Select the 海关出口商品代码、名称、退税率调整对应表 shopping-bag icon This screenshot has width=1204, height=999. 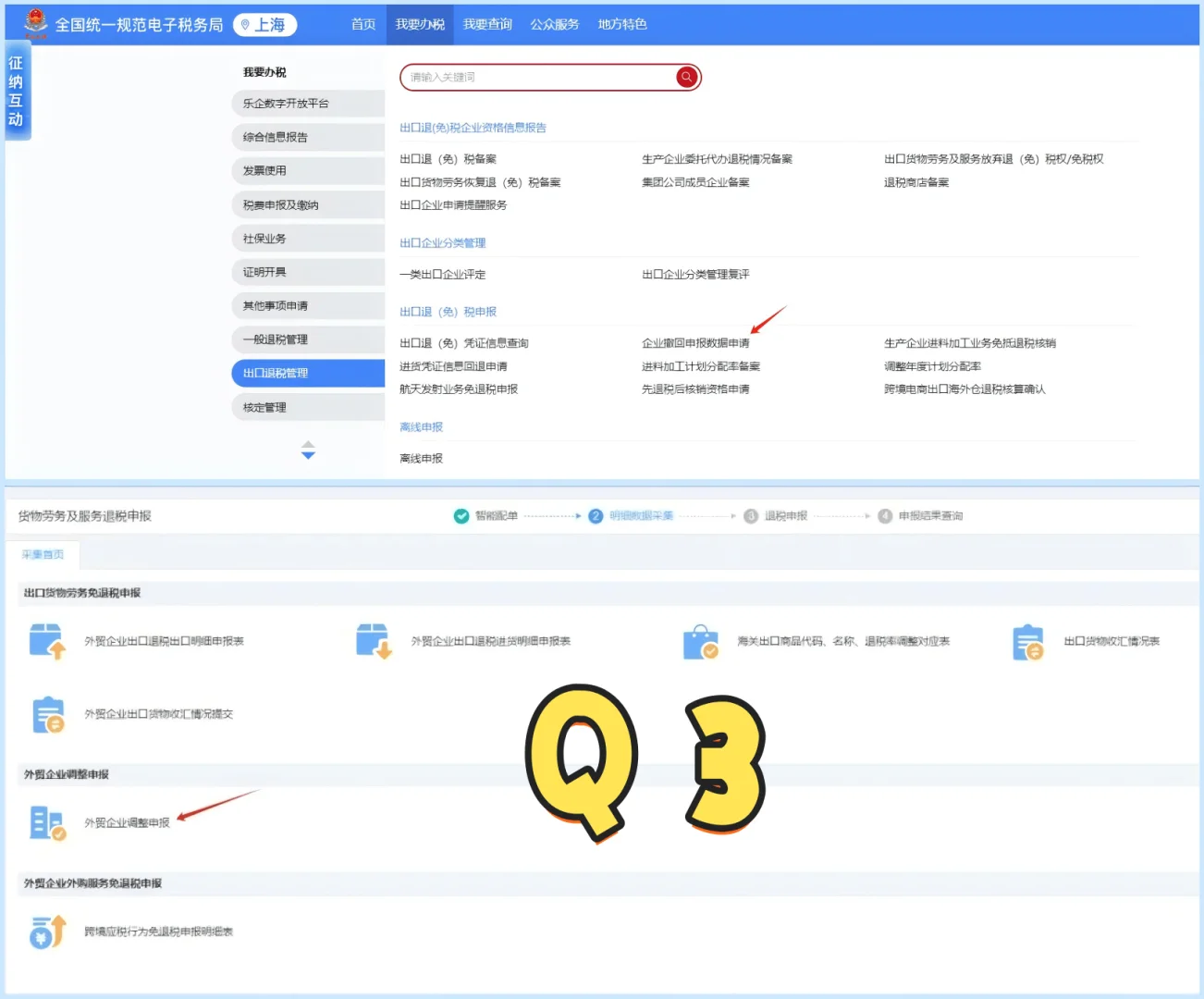(700, 641)
